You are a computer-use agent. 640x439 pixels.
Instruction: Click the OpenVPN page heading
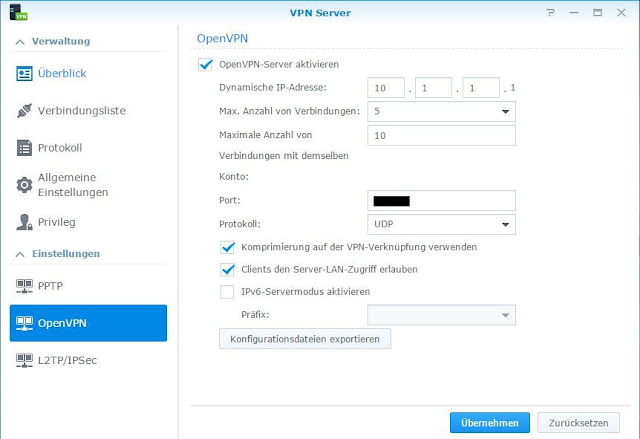pyautogui.click(x=222, y=38)
